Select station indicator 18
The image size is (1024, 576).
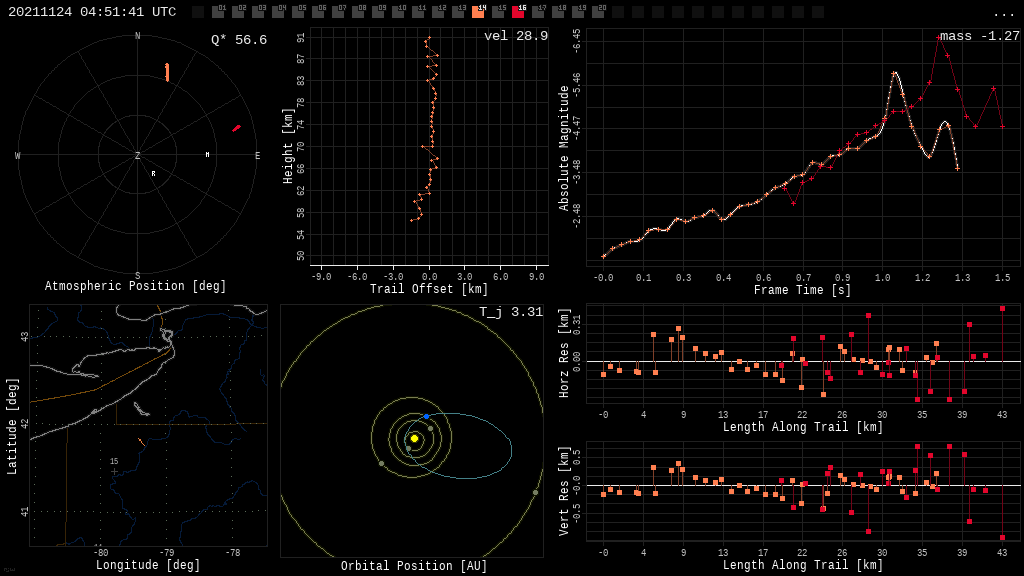click(558, 11)
